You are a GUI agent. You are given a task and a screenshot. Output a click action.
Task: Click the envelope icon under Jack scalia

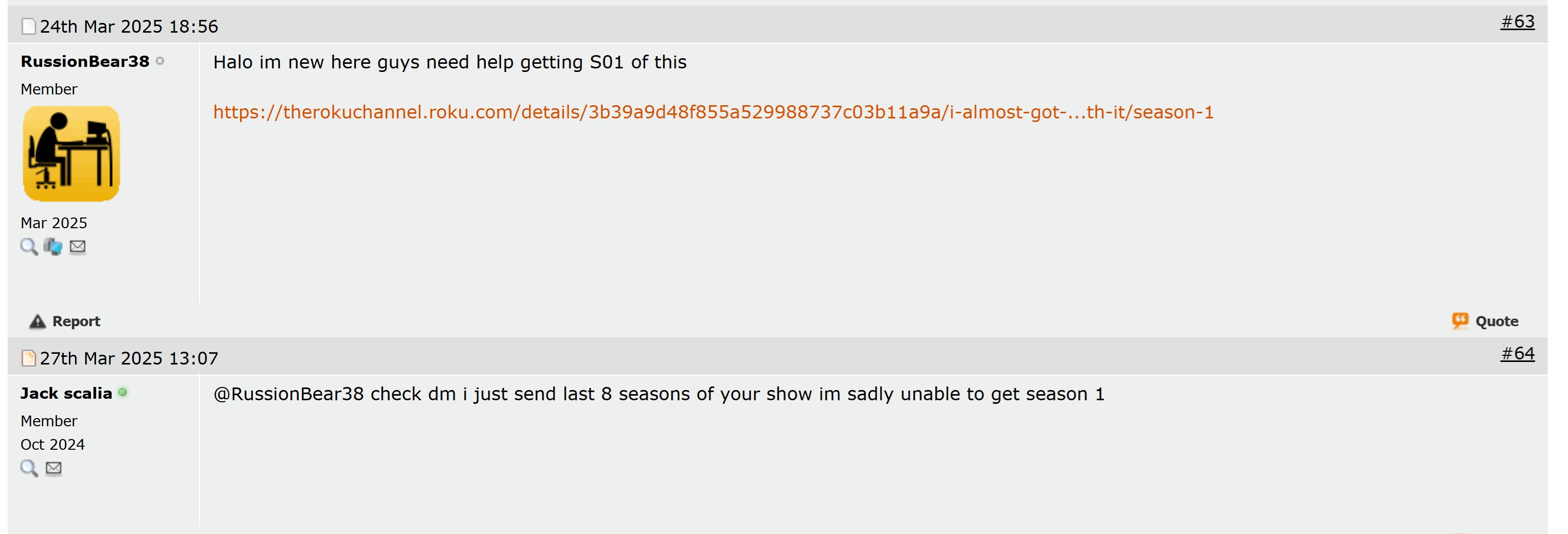(x=54, y=468)
